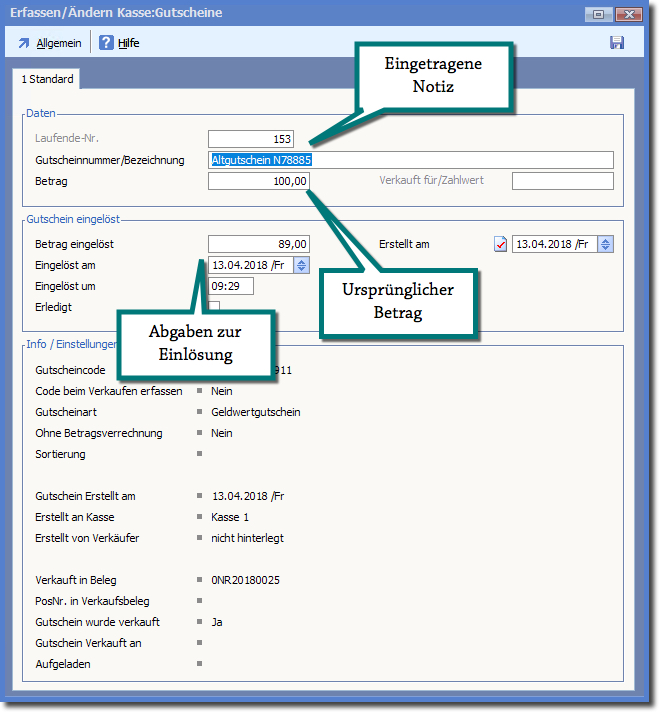
Task: Toggle the Erledigt checkbox
Action: point(214,307)
